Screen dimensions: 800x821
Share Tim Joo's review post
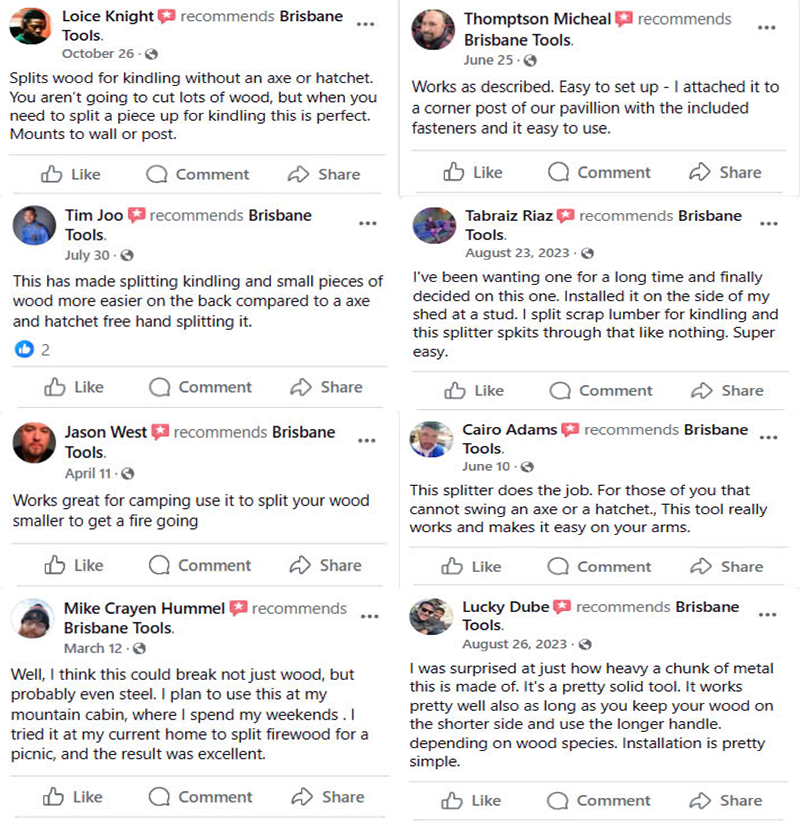[326, 387]
